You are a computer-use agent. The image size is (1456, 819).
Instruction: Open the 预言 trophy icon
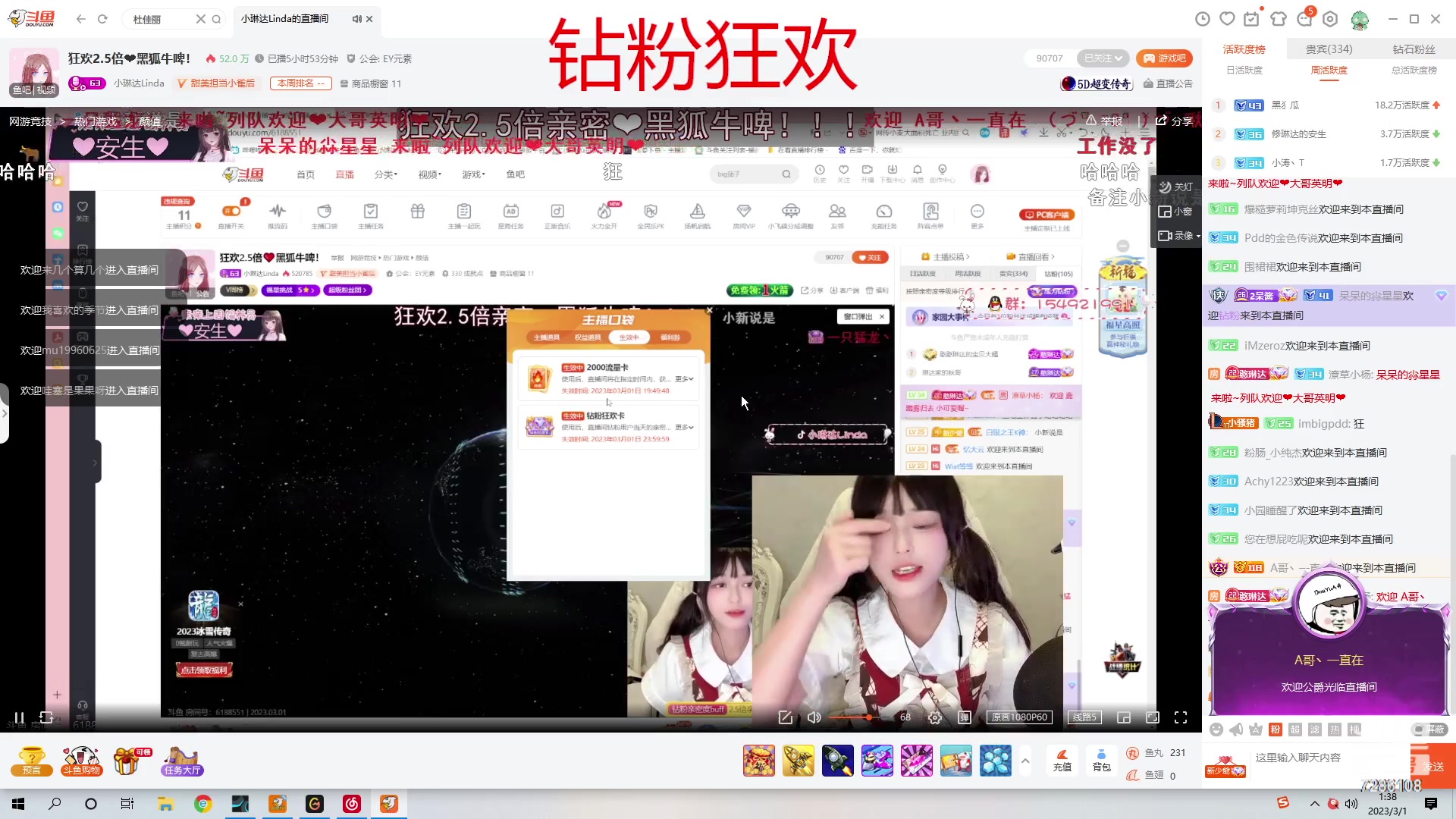pos(31,761)
